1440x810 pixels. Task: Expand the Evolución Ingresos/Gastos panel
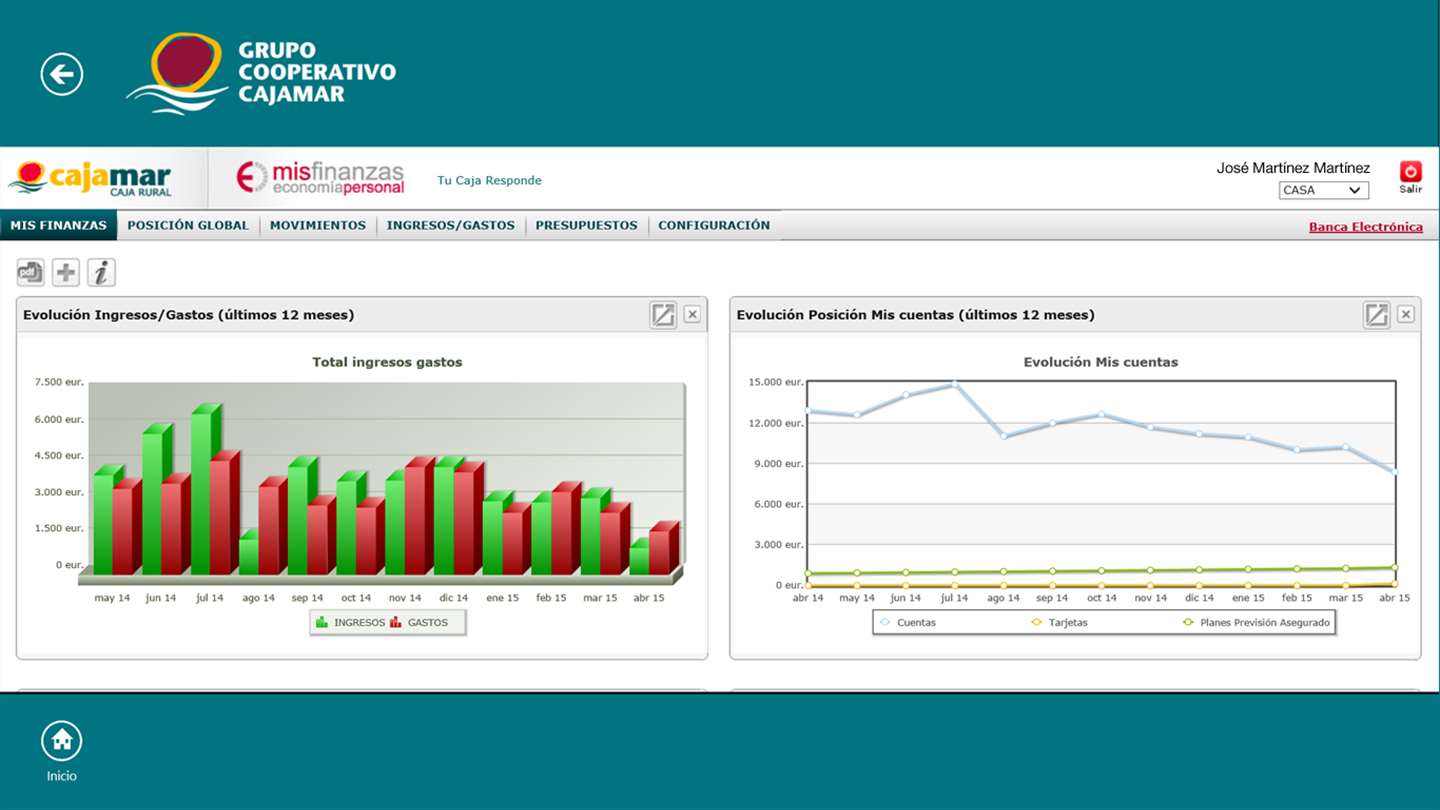(663, 315)
